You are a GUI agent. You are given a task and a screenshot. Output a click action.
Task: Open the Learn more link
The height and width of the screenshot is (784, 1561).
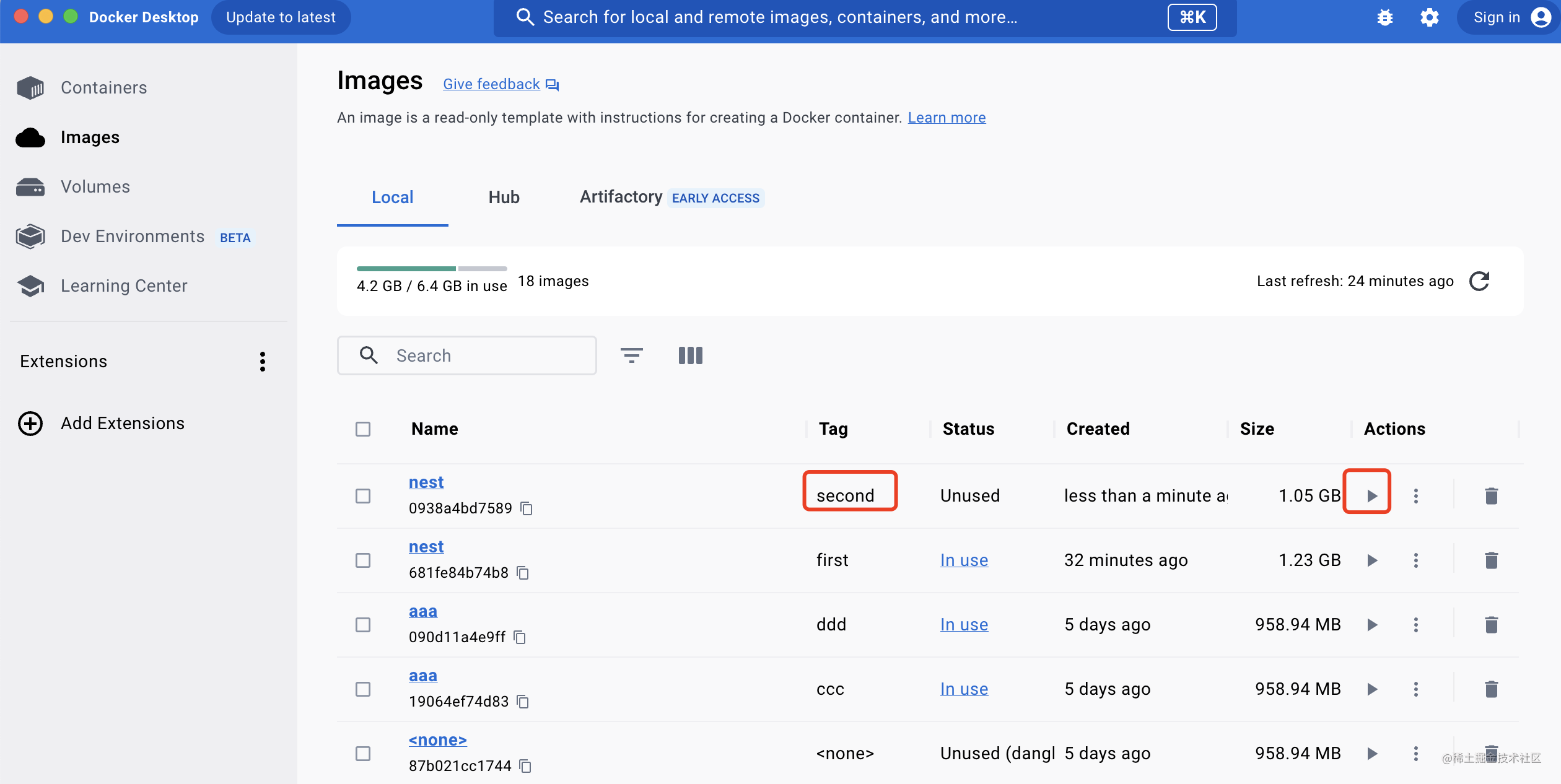946,118
